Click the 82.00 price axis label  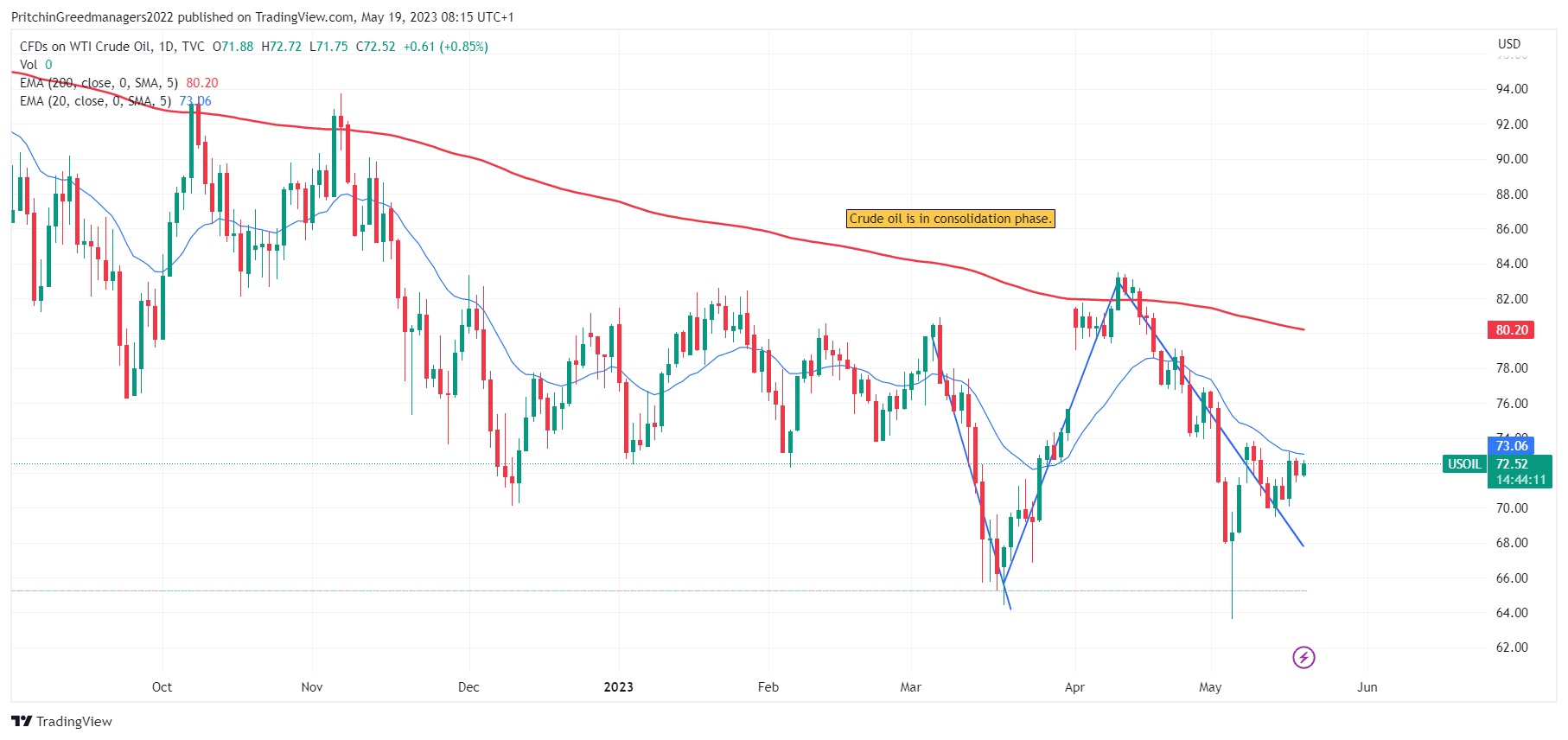click(1512, 299)
